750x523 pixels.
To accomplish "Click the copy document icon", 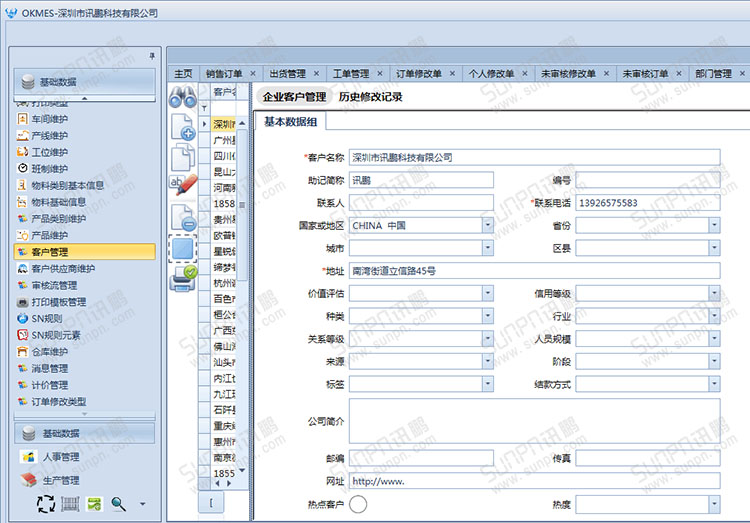I will coord(182,156).
